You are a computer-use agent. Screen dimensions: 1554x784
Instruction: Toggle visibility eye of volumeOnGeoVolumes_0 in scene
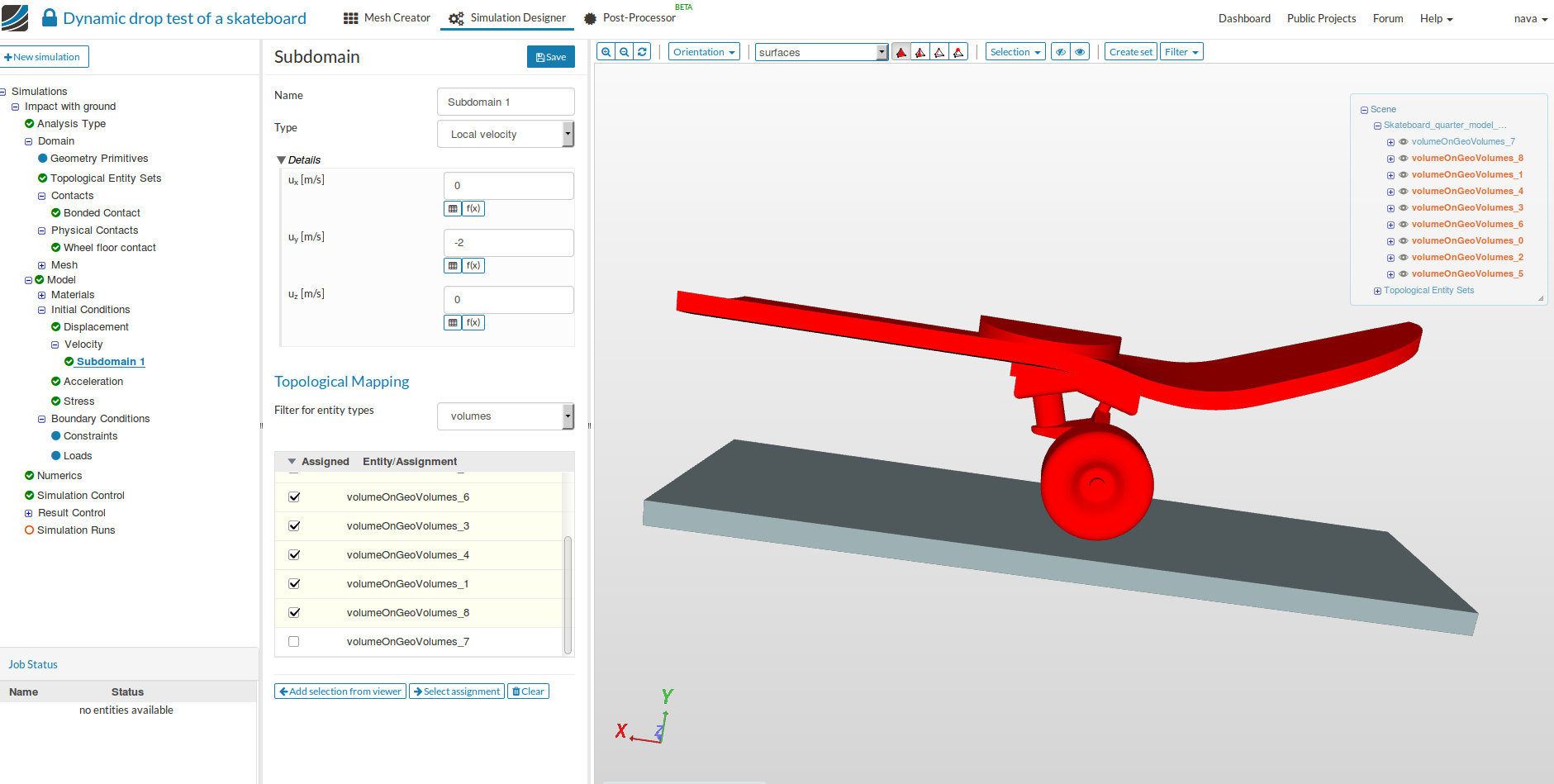(1403, 241)
